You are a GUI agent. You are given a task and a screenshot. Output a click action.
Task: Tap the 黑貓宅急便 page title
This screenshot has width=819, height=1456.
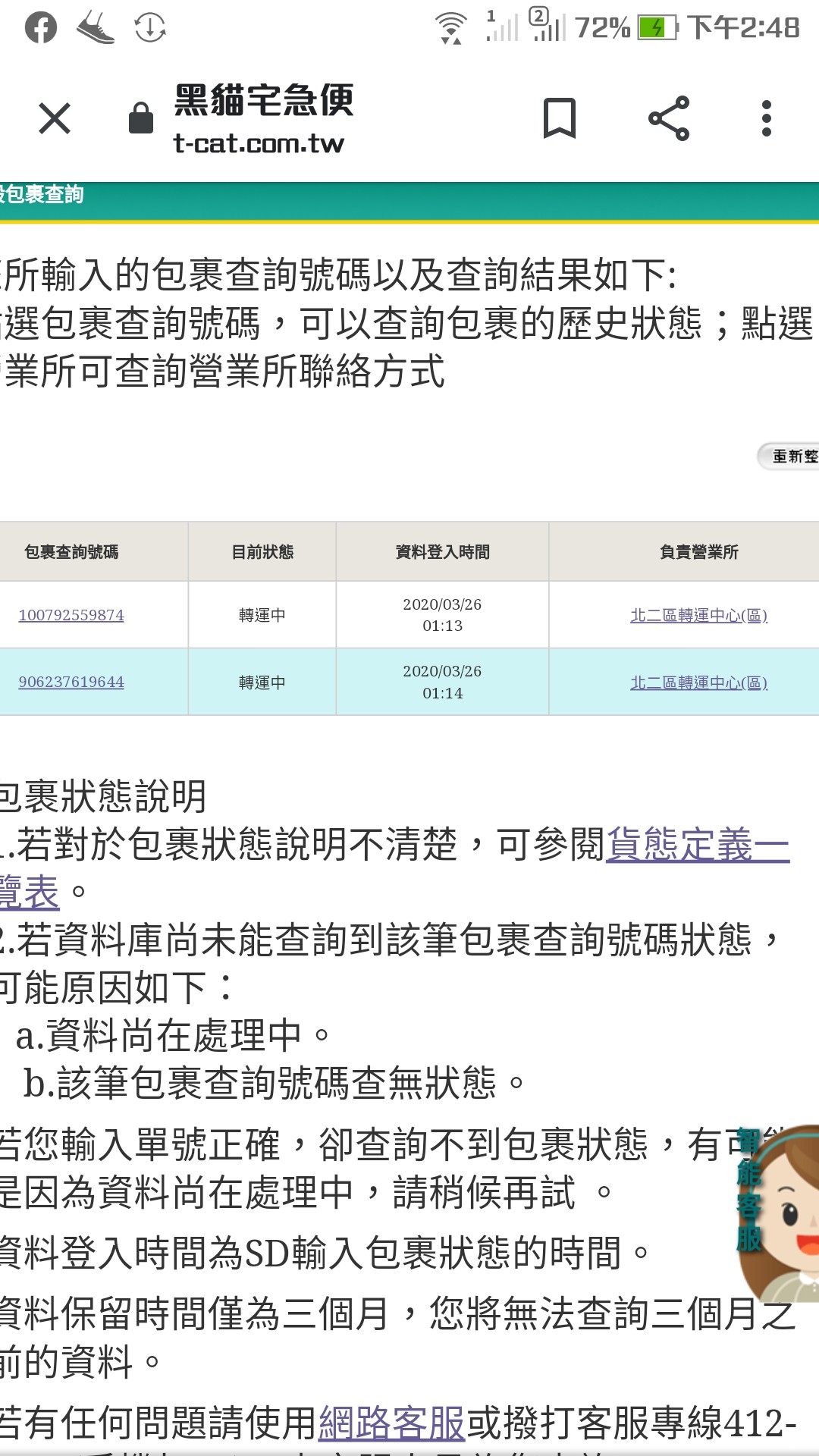pos(264,100)
